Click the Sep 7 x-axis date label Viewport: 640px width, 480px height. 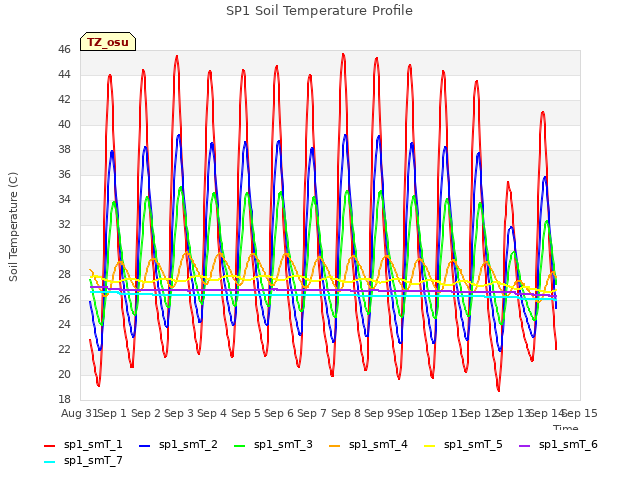pos(312,413)
